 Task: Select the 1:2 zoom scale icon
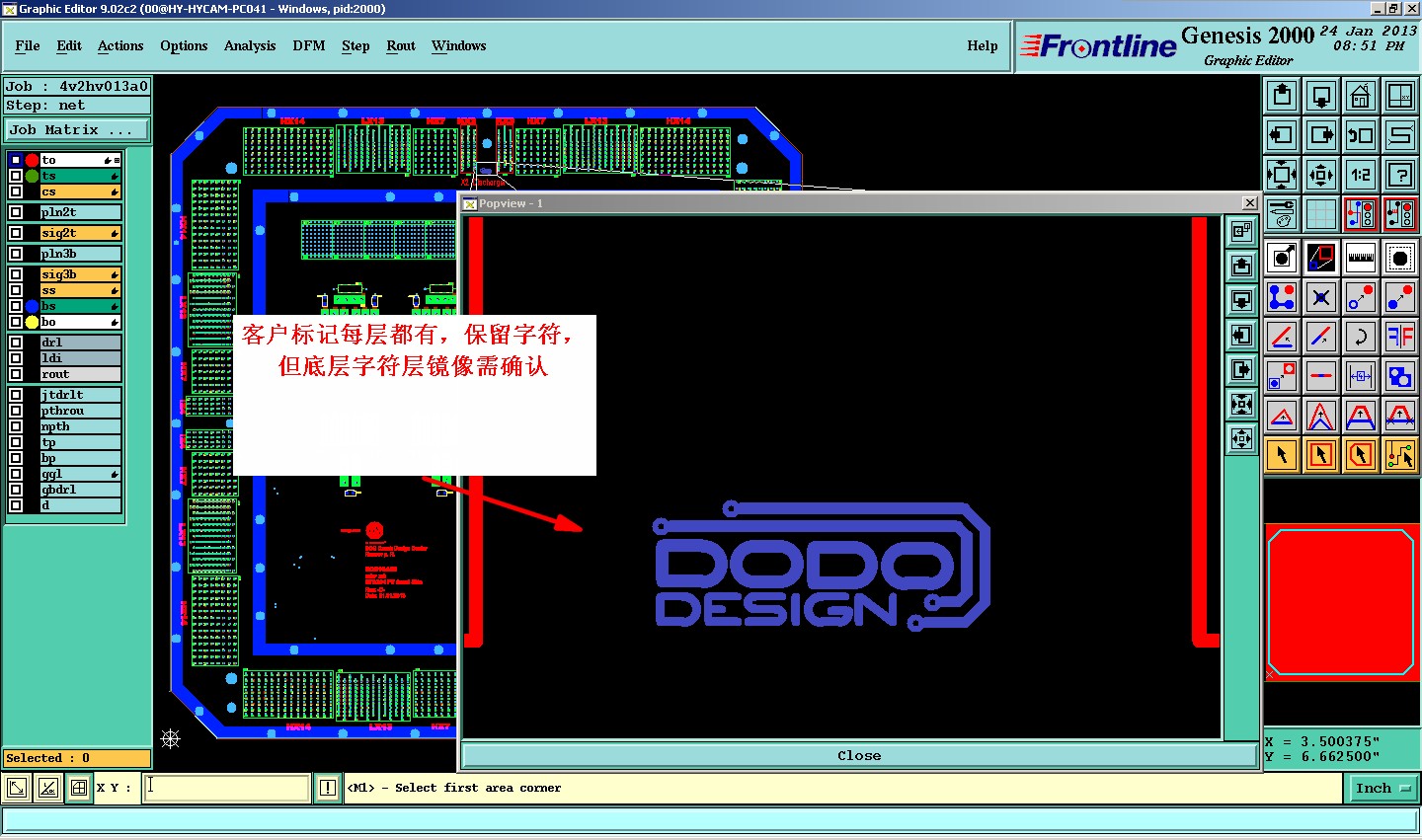[1361, 175]
